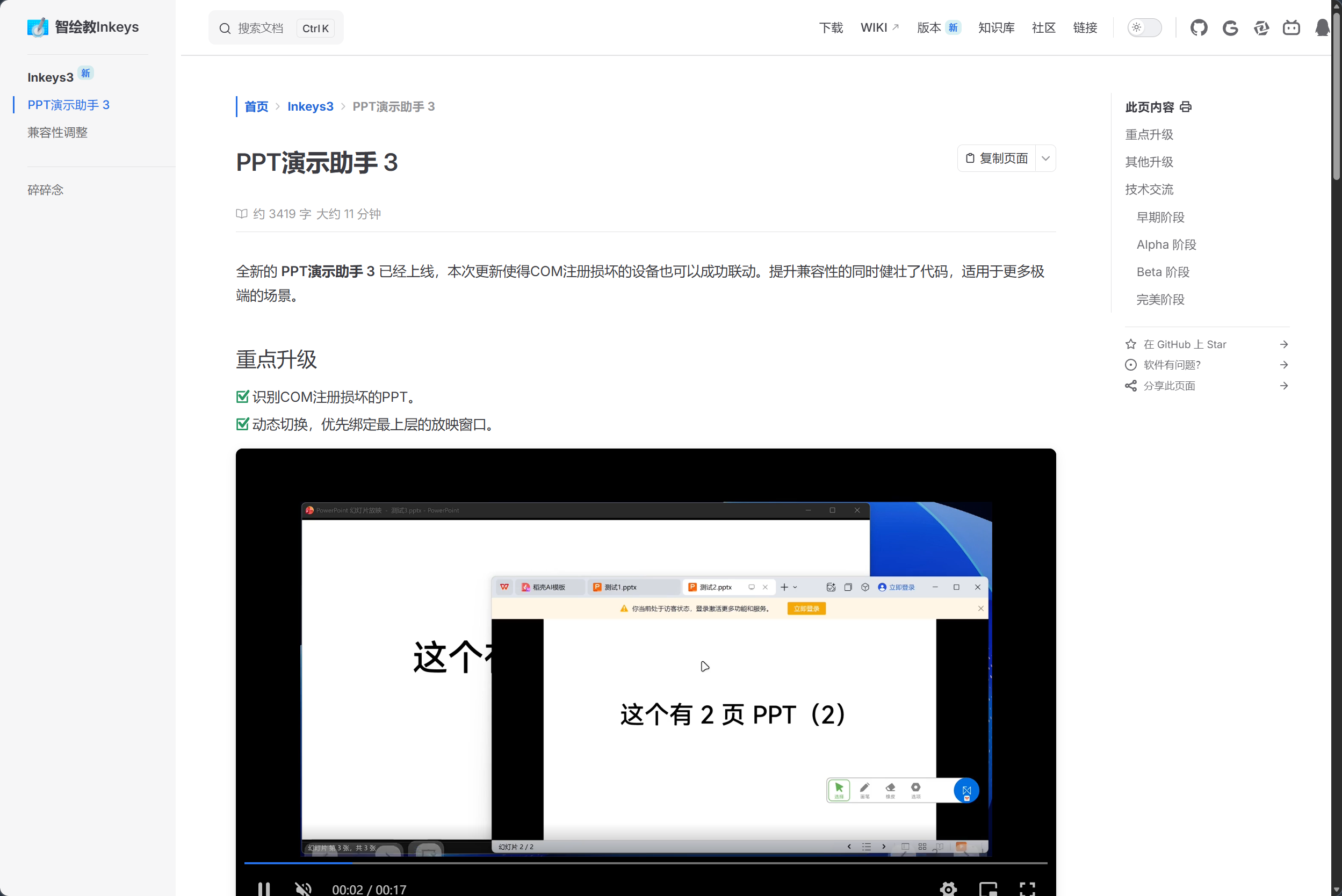Expand the 分享此页面 arrow
The image size is (1342, 896).
pyautogui.click(x=1283, y=386)
